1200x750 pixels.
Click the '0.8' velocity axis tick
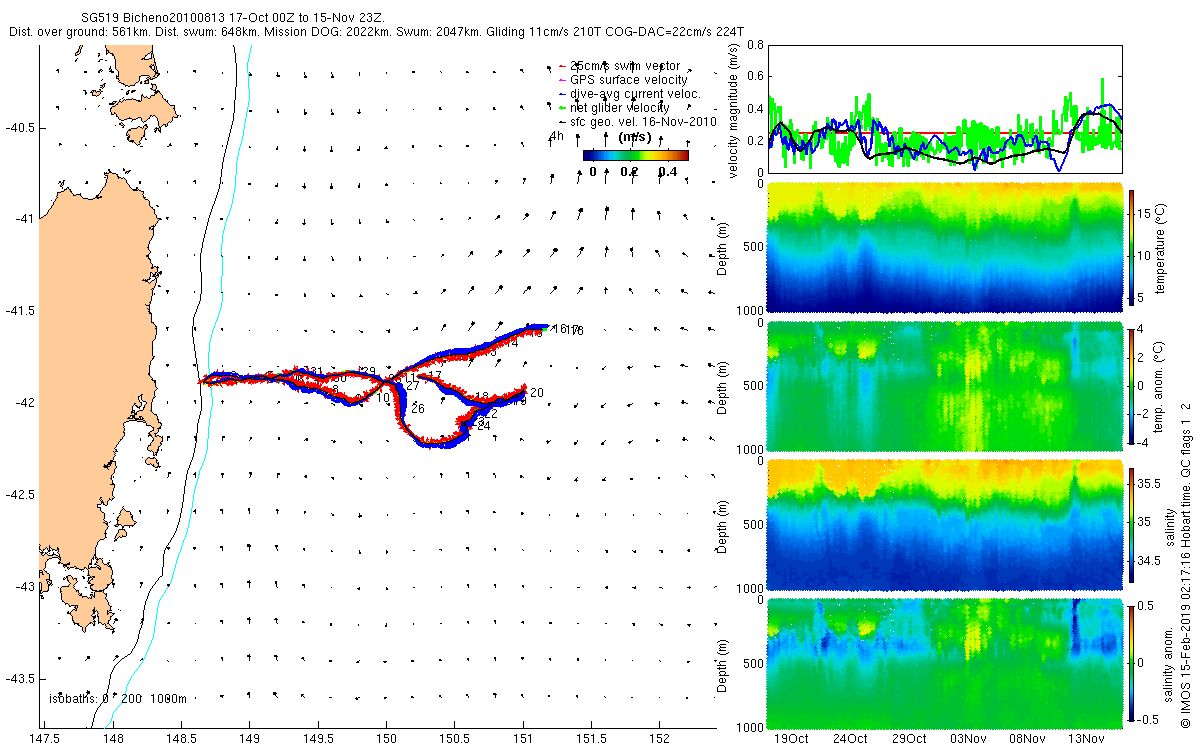click(755, 45)
